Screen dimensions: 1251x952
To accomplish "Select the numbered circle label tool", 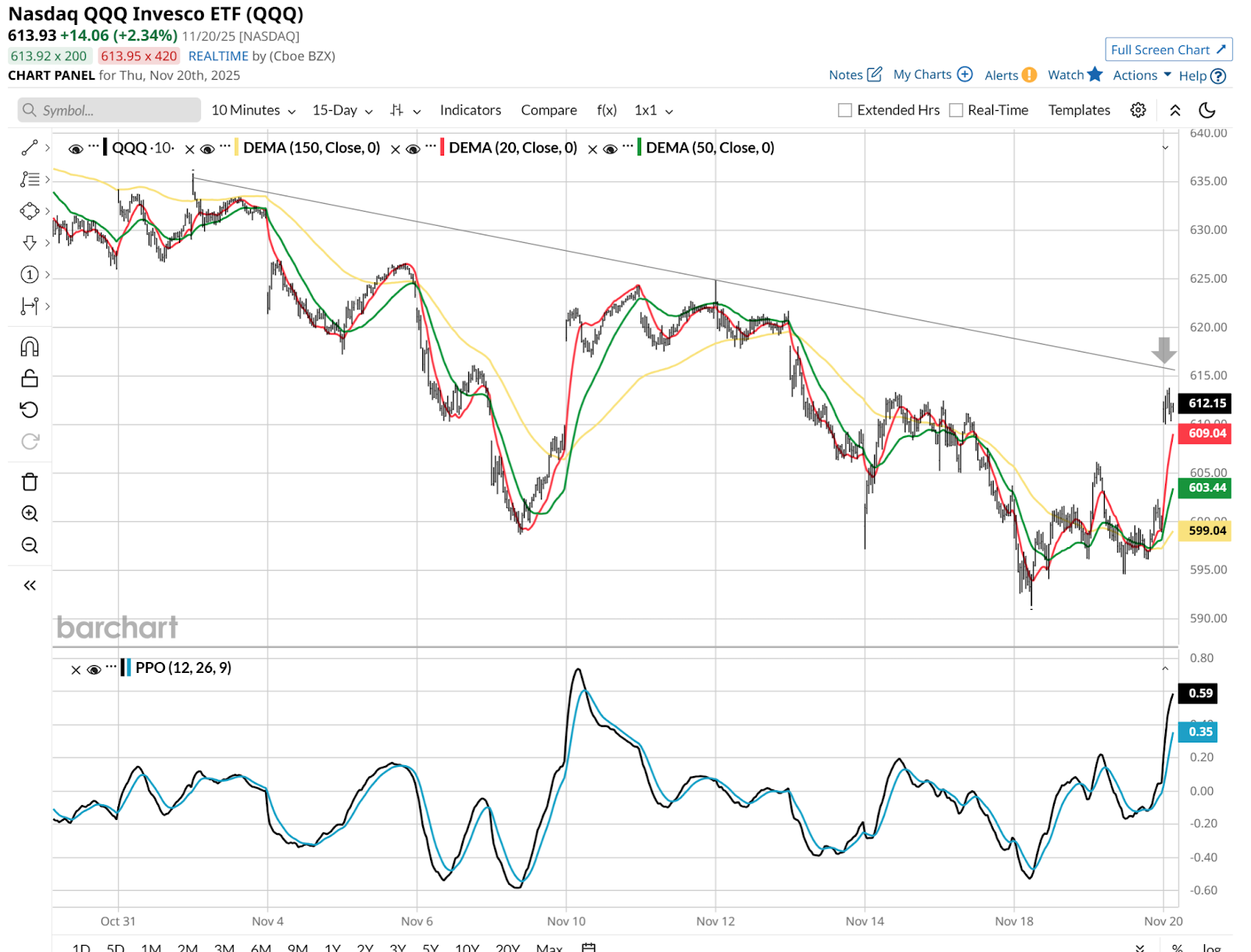I will [x=30, y=274].
